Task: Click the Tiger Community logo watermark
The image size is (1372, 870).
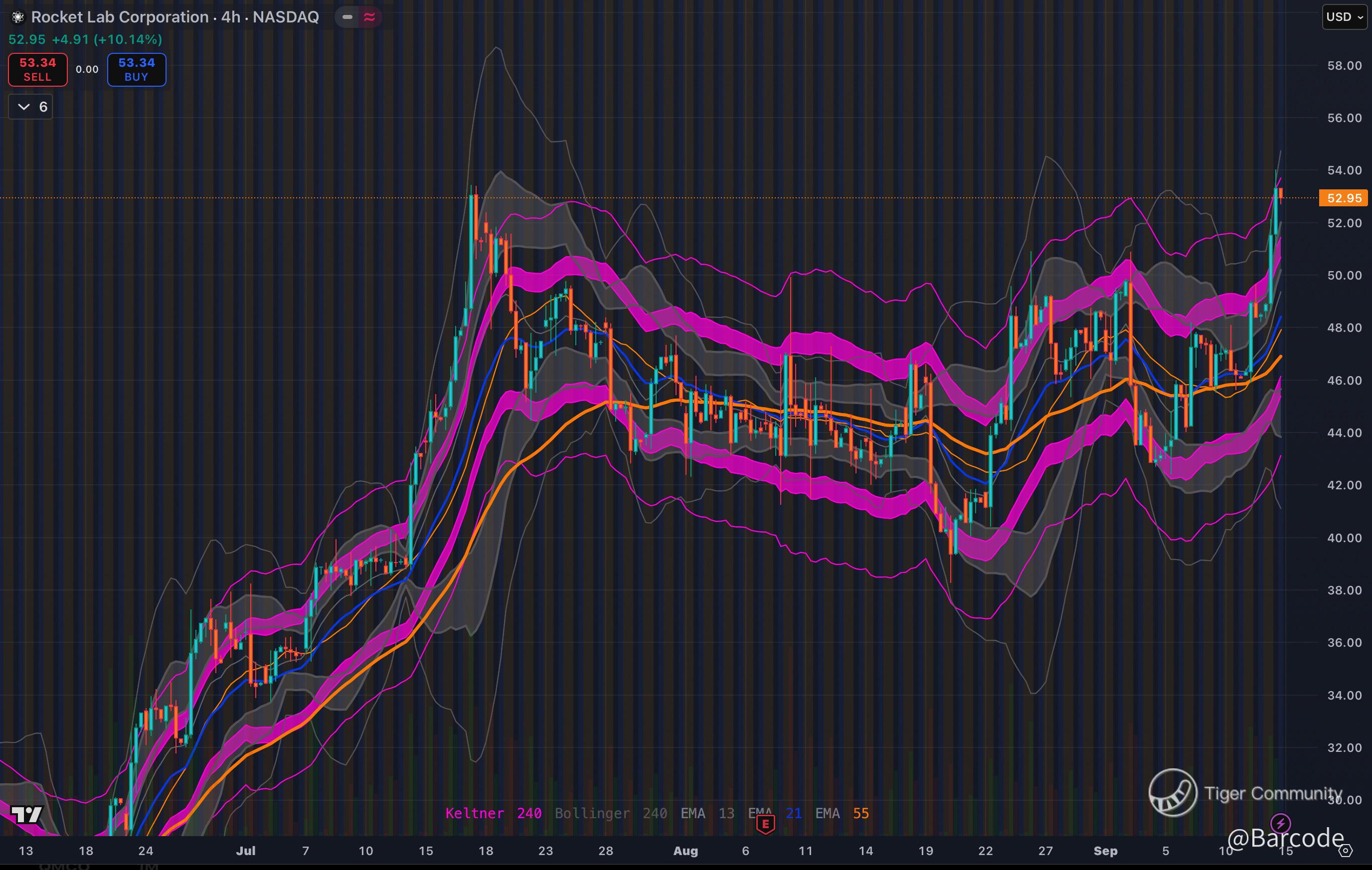Action: click(x=1173, y=793)
